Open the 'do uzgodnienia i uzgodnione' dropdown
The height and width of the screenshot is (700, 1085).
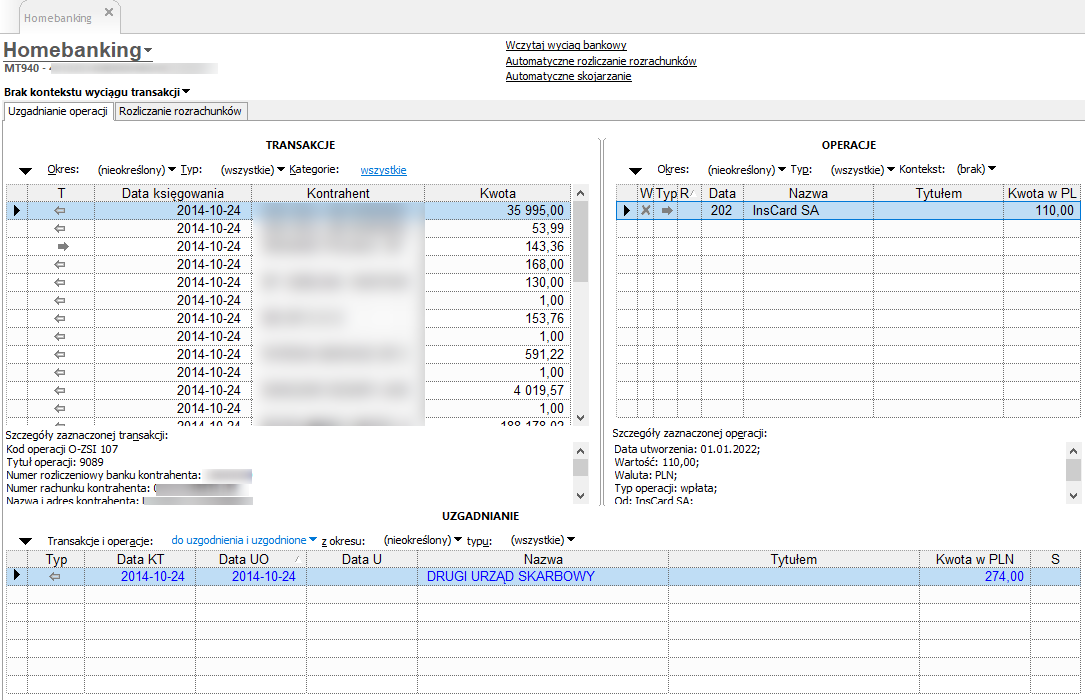pos(244,540)
